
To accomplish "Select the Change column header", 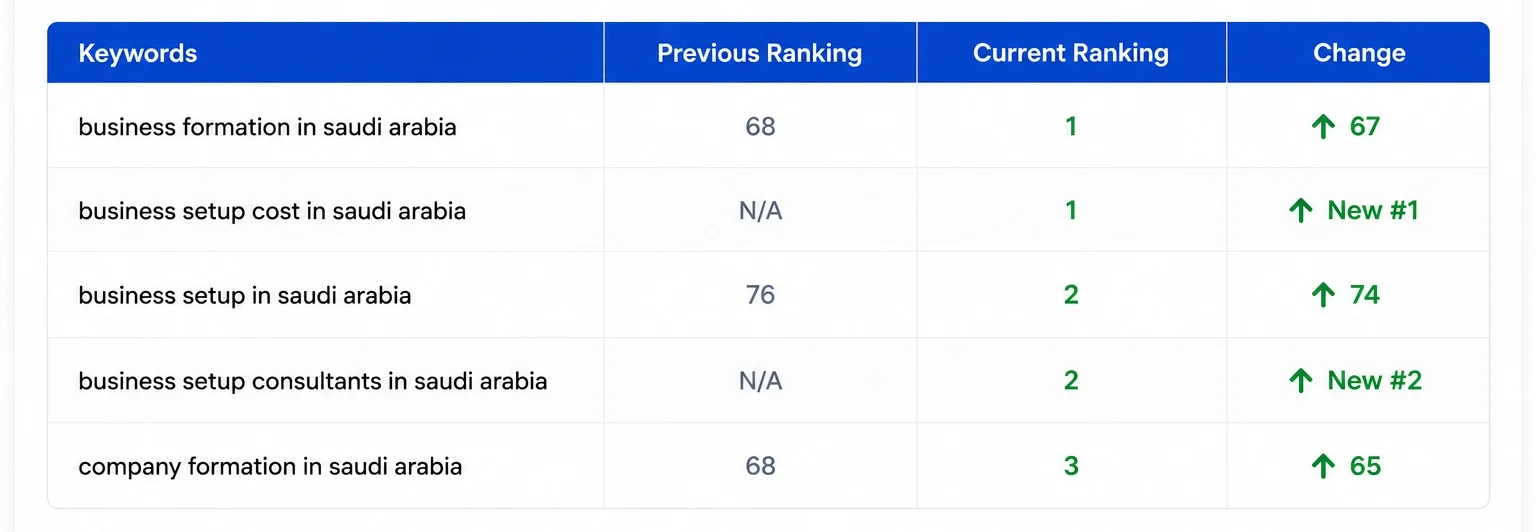I will (1359, 53).
